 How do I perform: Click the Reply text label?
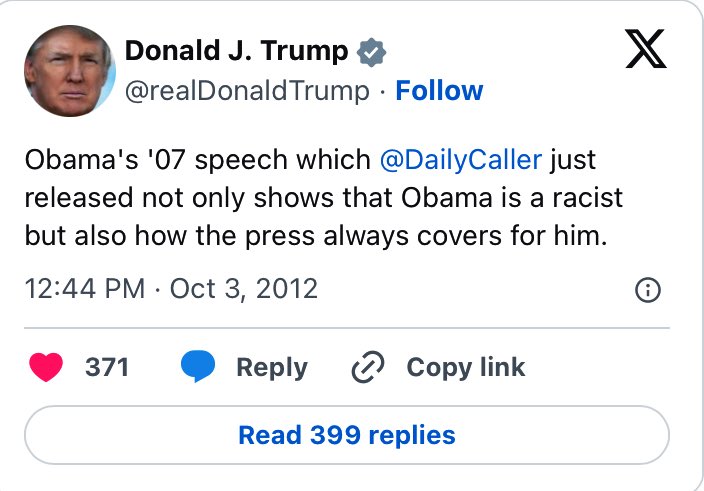click(x=272, y=367)
